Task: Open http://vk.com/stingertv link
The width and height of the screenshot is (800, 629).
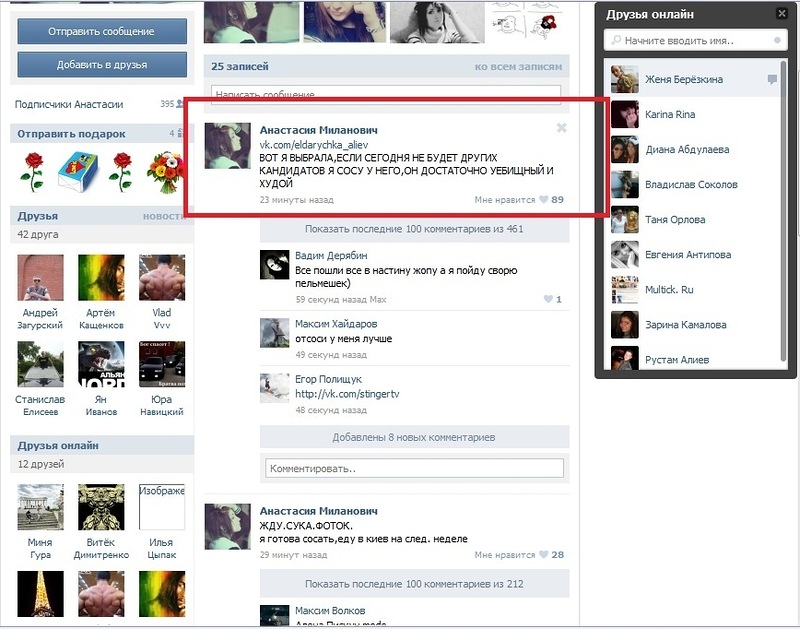Action: pos(347,394)
